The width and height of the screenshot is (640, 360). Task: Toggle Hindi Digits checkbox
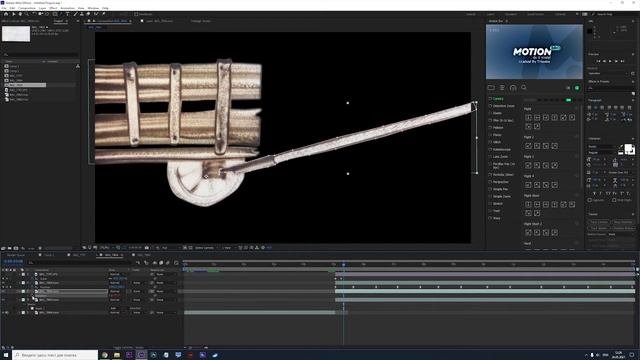(x=614, y=200)
